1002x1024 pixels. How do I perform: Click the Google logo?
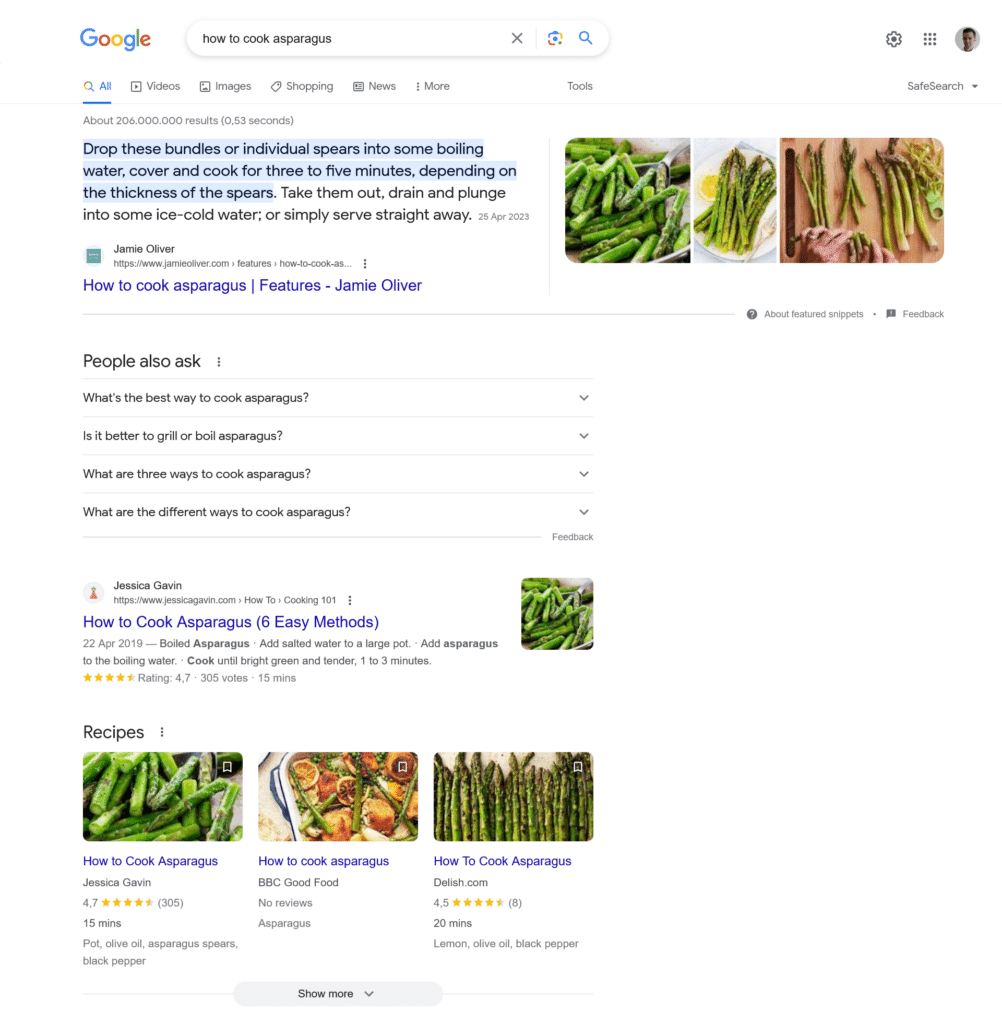click(115, 39)
